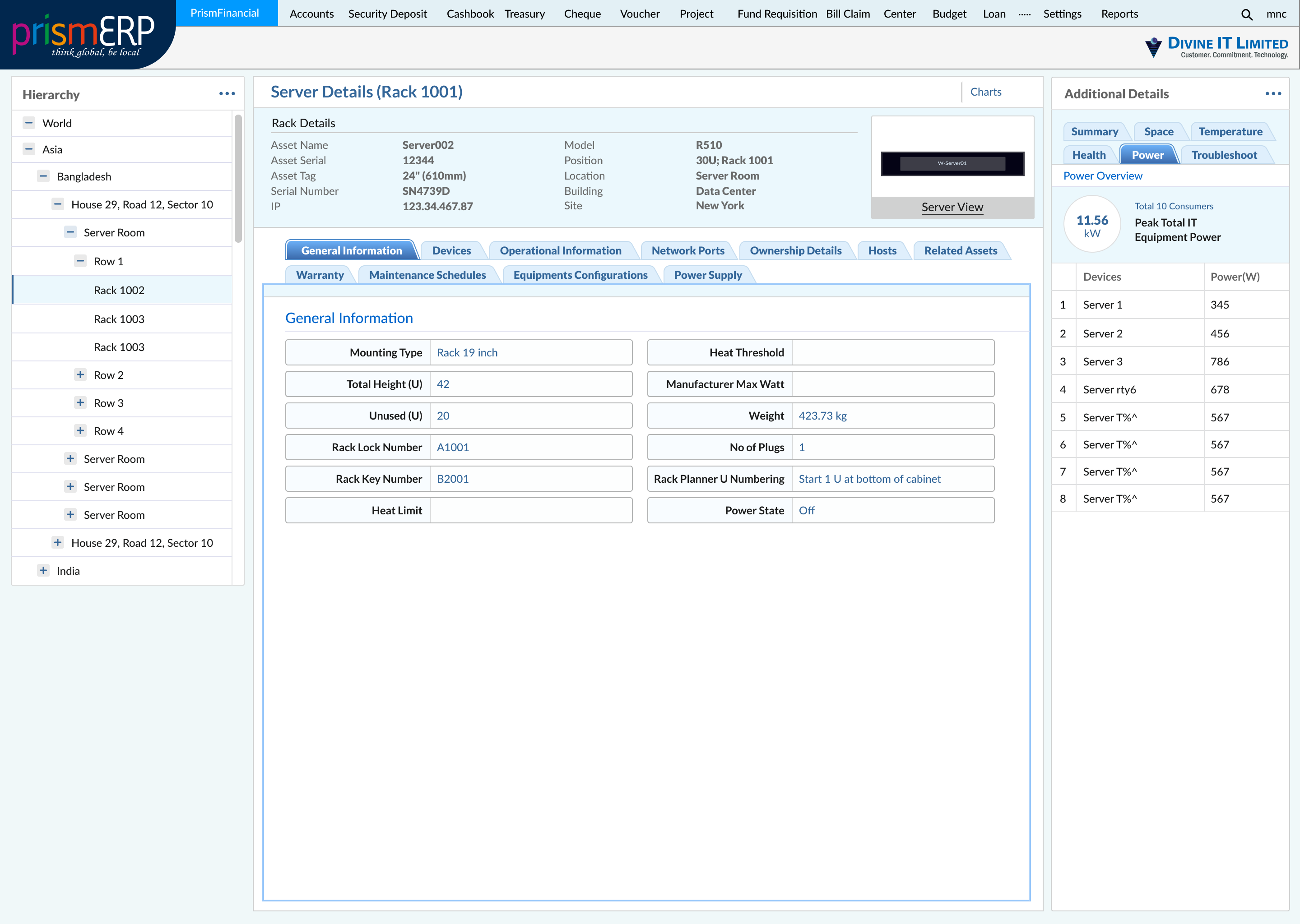Viewport: 1300px width, 924px height.
Task: Expand the last House 29, Road 12 node
Action: point(57,542)
